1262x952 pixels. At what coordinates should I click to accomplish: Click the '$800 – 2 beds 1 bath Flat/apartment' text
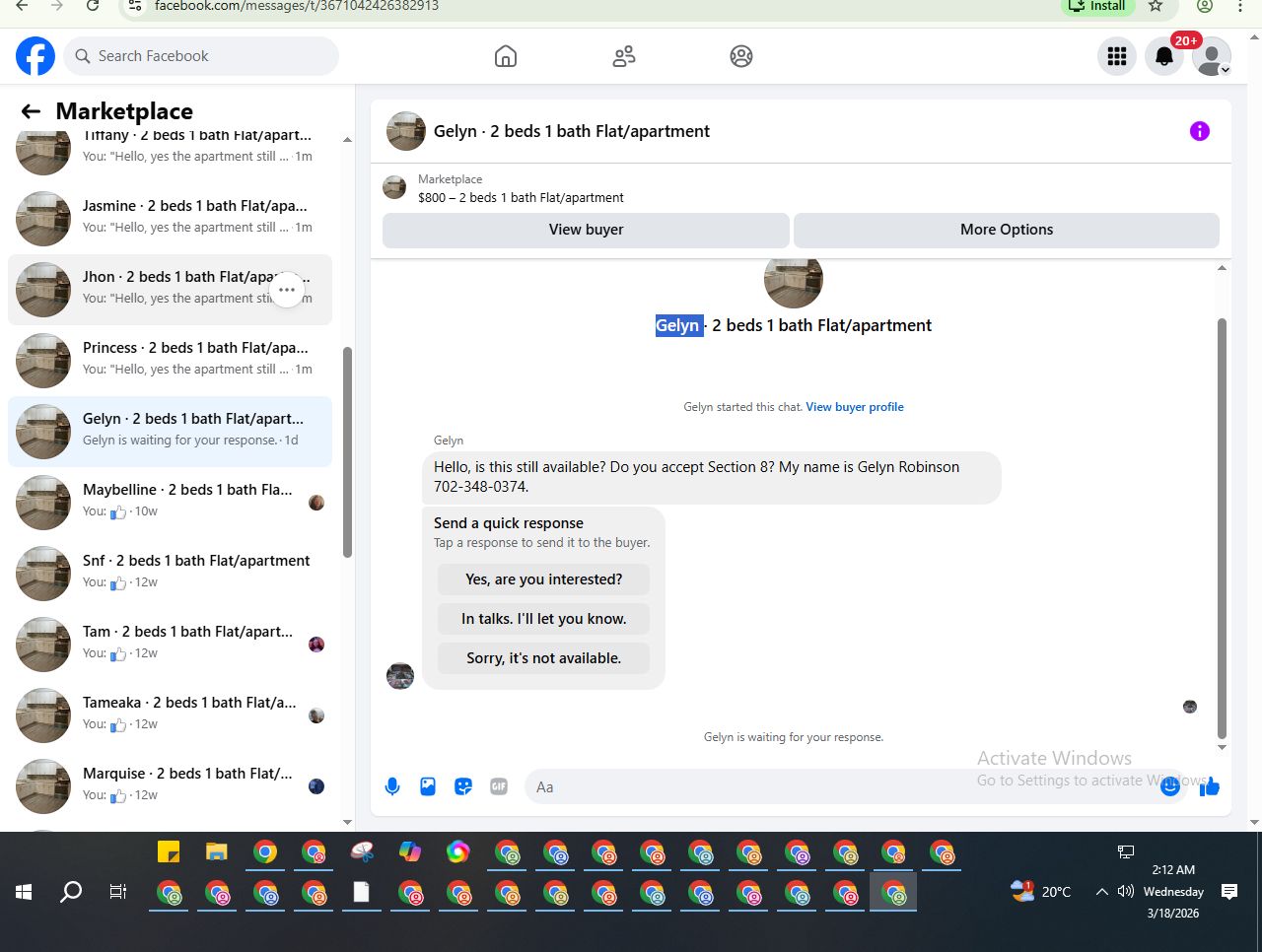point(521,197)
